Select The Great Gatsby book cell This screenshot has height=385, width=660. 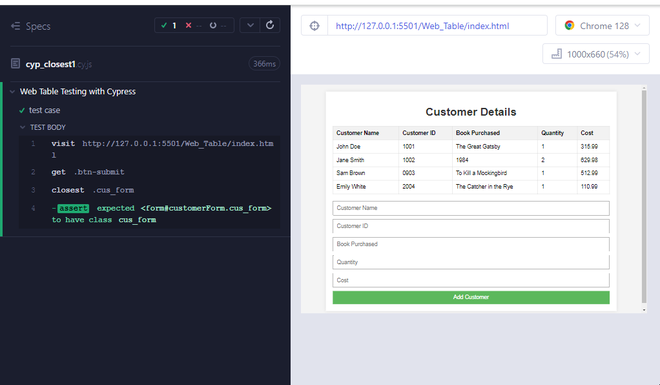point(495,146)
